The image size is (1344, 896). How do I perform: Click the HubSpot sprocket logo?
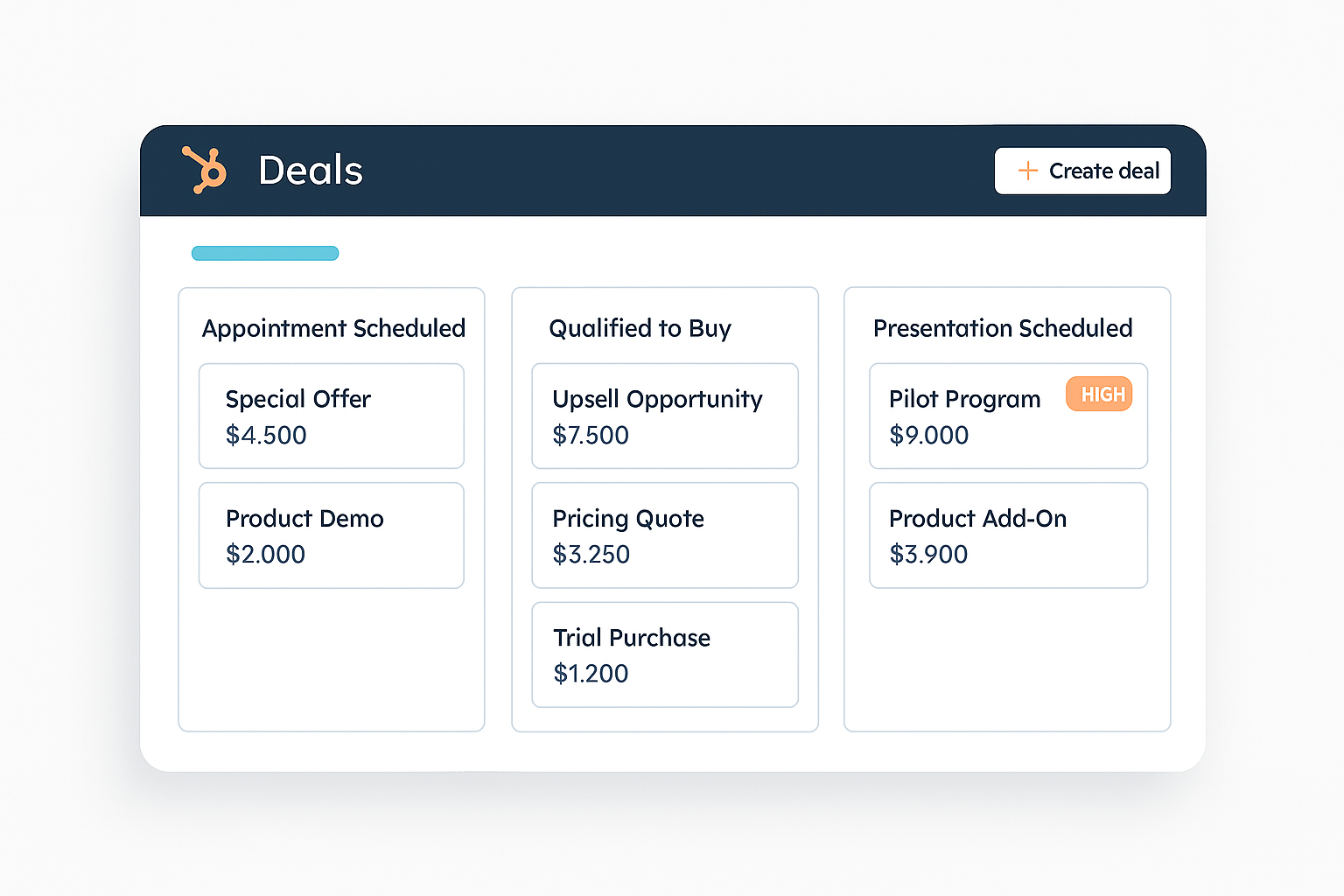[x=205, y=170]
